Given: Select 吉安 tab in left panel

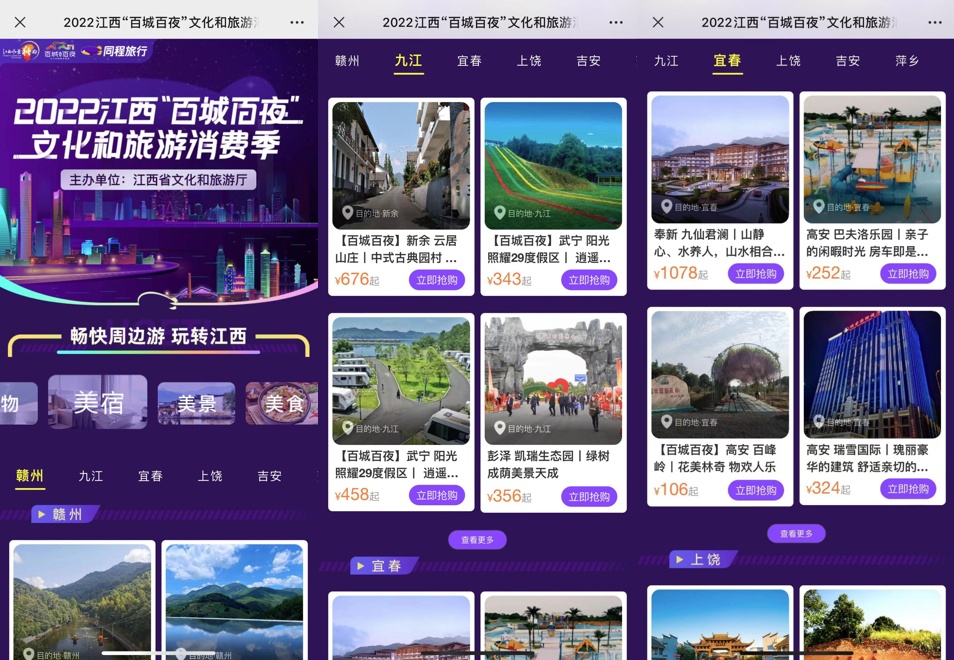Looking at the screenshot, I should [270, 476].
